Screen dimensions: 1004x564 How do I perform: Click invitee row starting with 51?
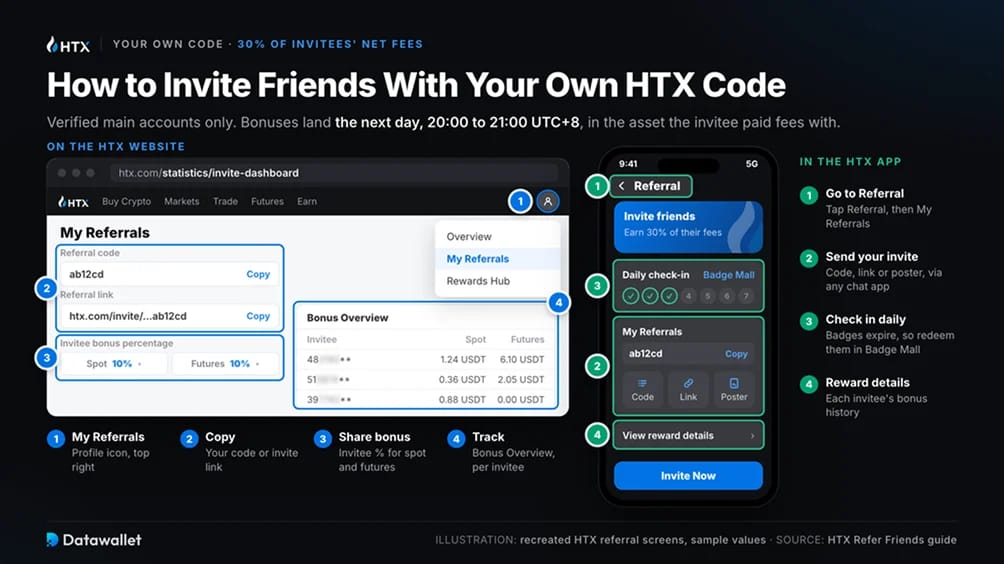tap(425, 379)
